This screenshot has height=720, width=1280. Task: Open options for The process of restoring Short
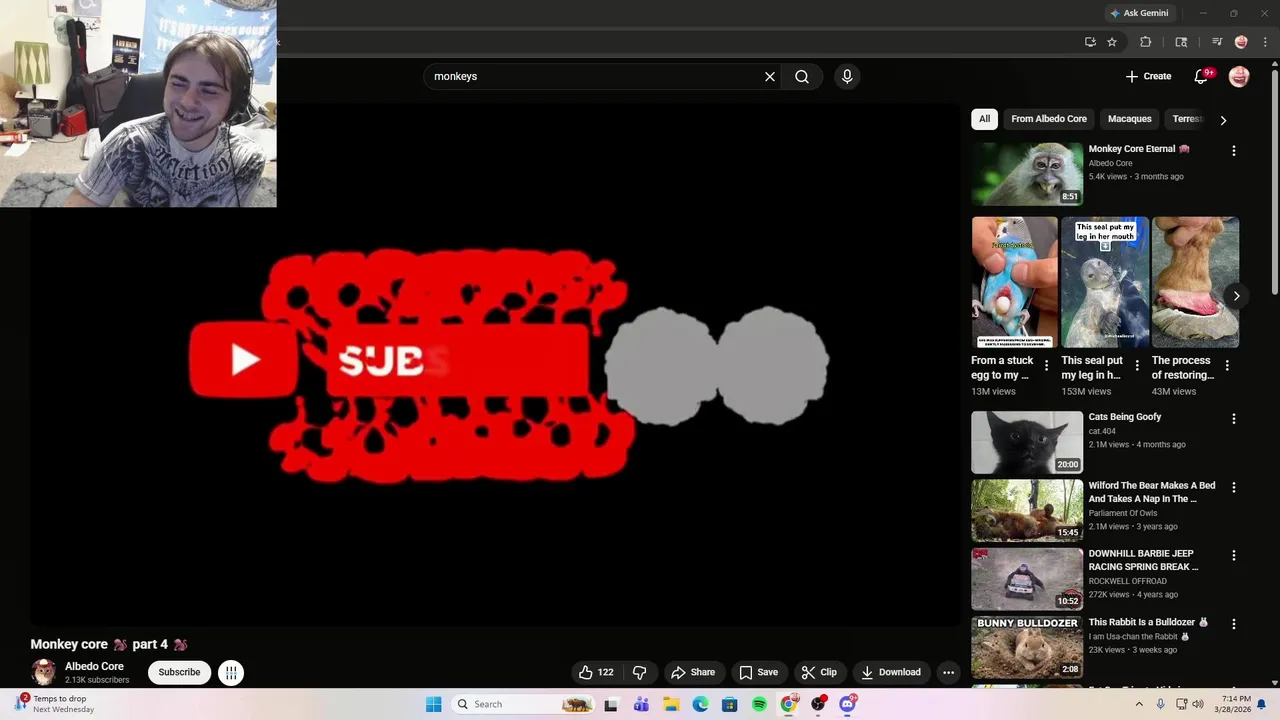click(x=1227, y=366)
